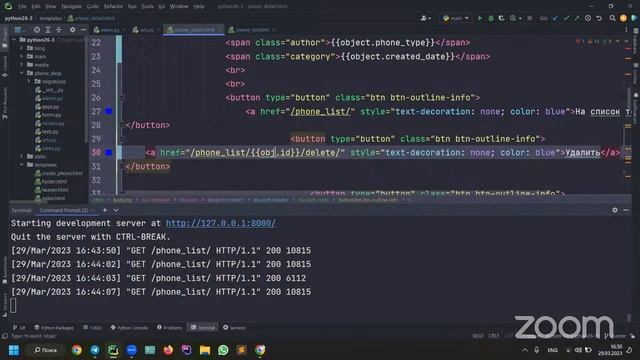Toggle code fold marker on line 28
This screenshot has width=640, height=360.
pos(122,125)
